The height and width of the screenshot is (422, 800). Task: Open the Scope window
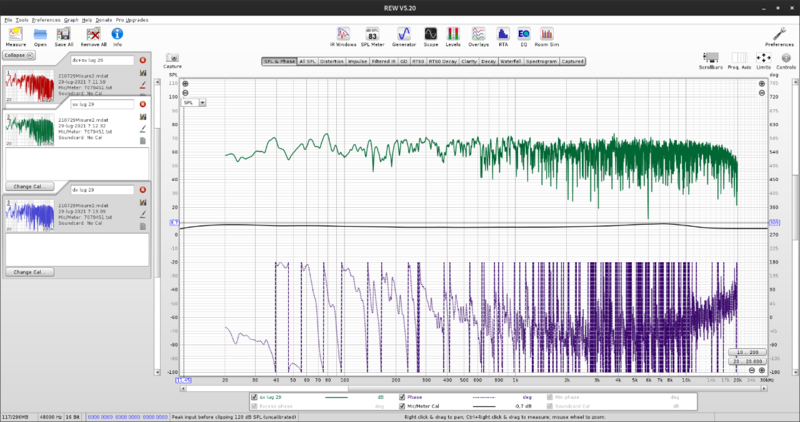(430, 34)
